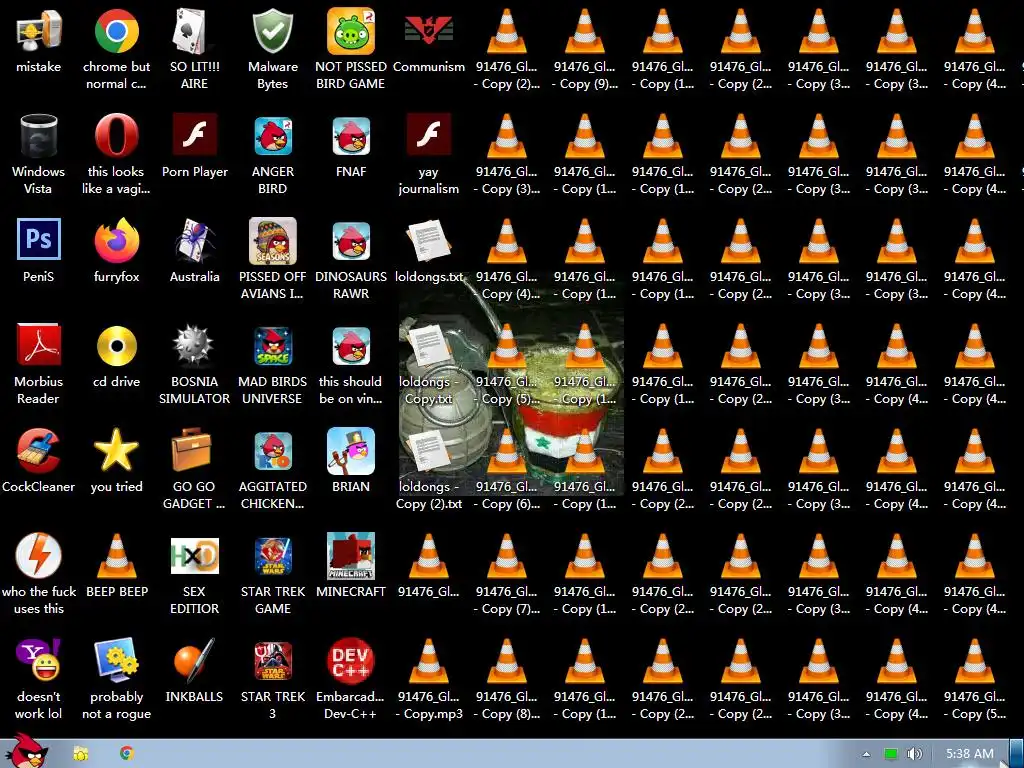Select the '91476_Gl... - Copy (3)...' VLC file
The height and width of the screenshot is (768, 1024).
pos(507,136)
